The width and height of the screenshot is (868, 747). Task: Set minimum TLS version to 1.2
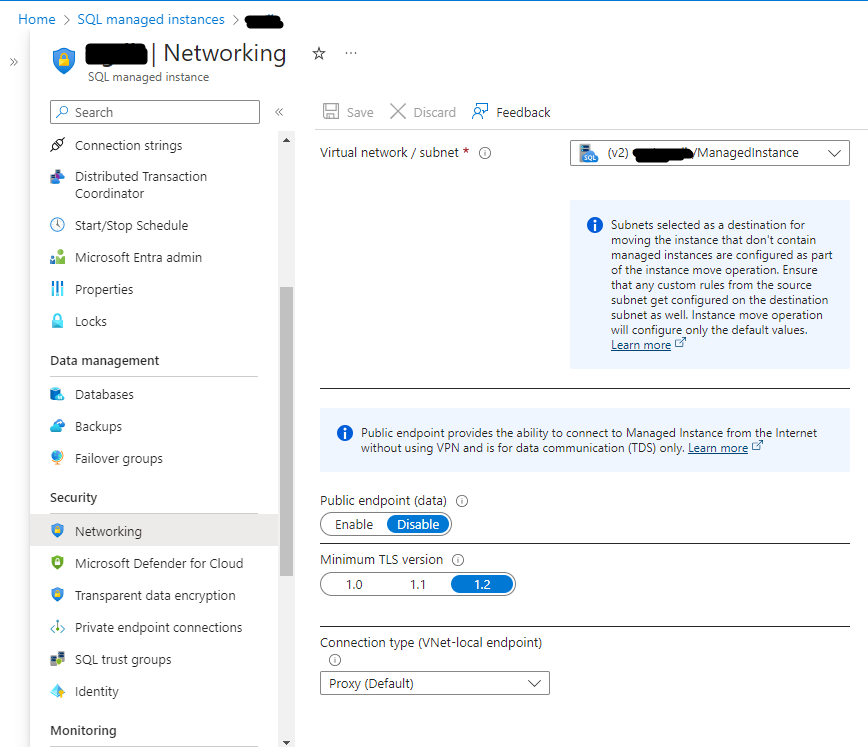pyautogui.click(x=482, y=584)
